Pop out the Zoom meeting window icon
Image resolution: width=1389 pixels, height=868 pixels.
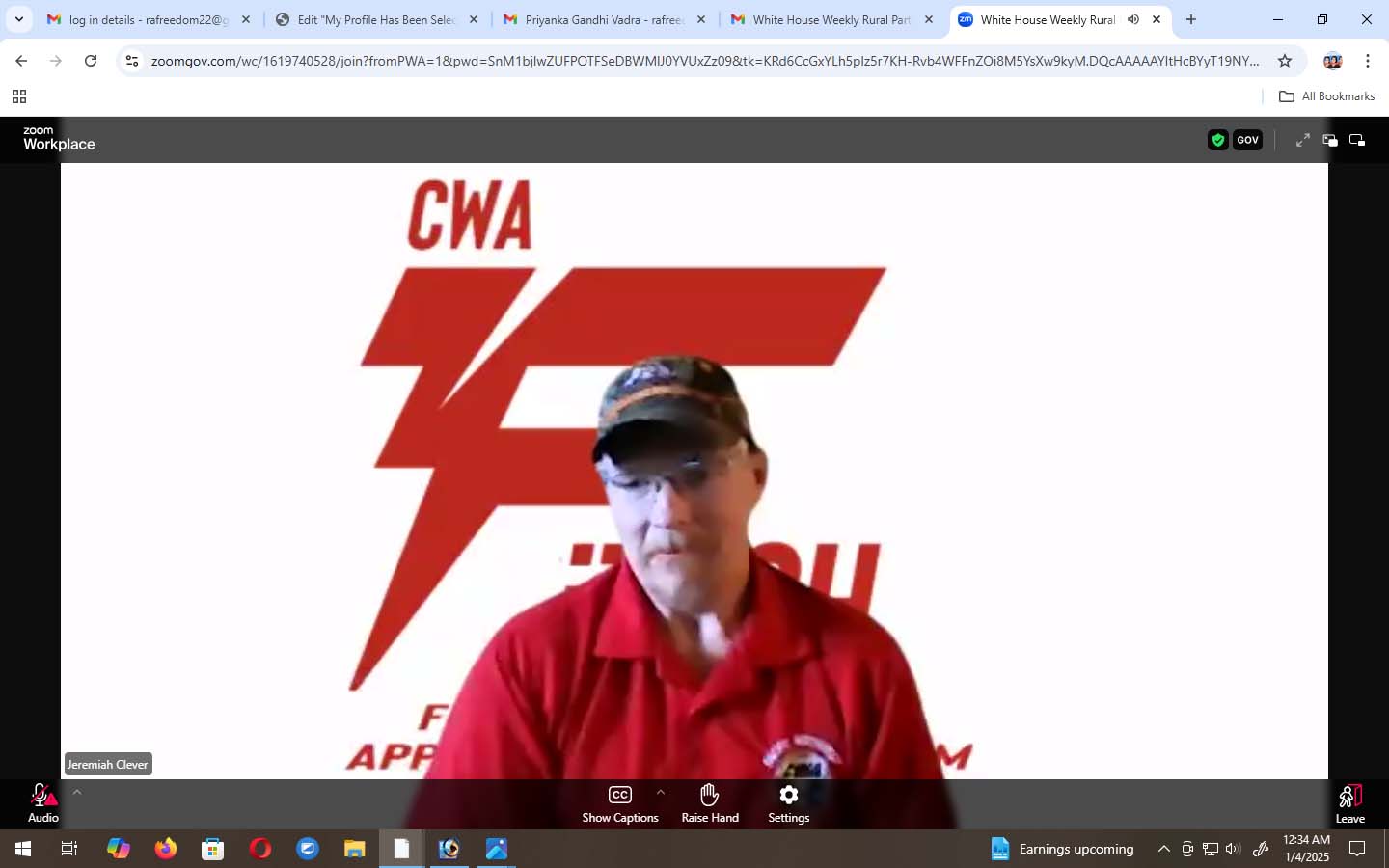(1357, 140)
